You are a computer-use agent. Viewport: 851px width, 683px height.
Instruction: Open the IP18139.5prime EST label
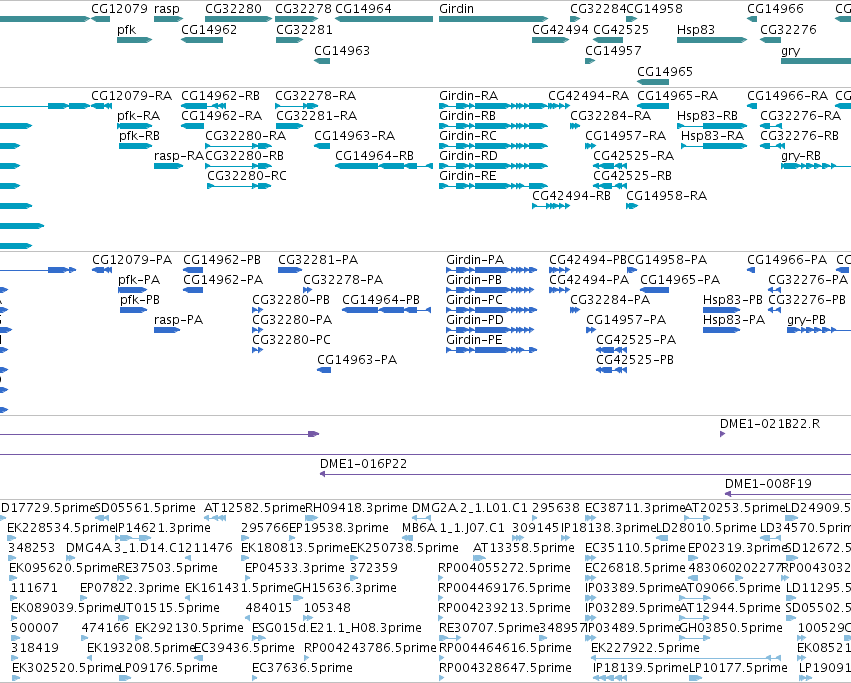pyautogui.click(x=641, y=667)
